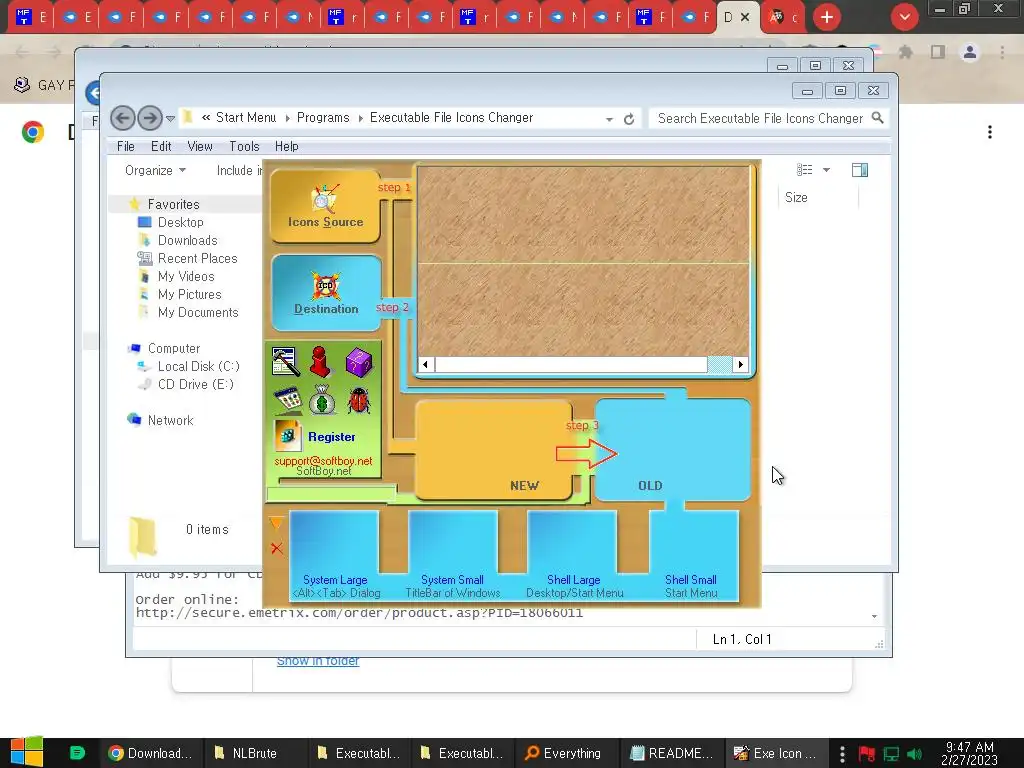Image resolution: width=1024 pixels, height=768 pixels.
Task: Select Recent Places in Favorites
Action: tap(197, 259)
